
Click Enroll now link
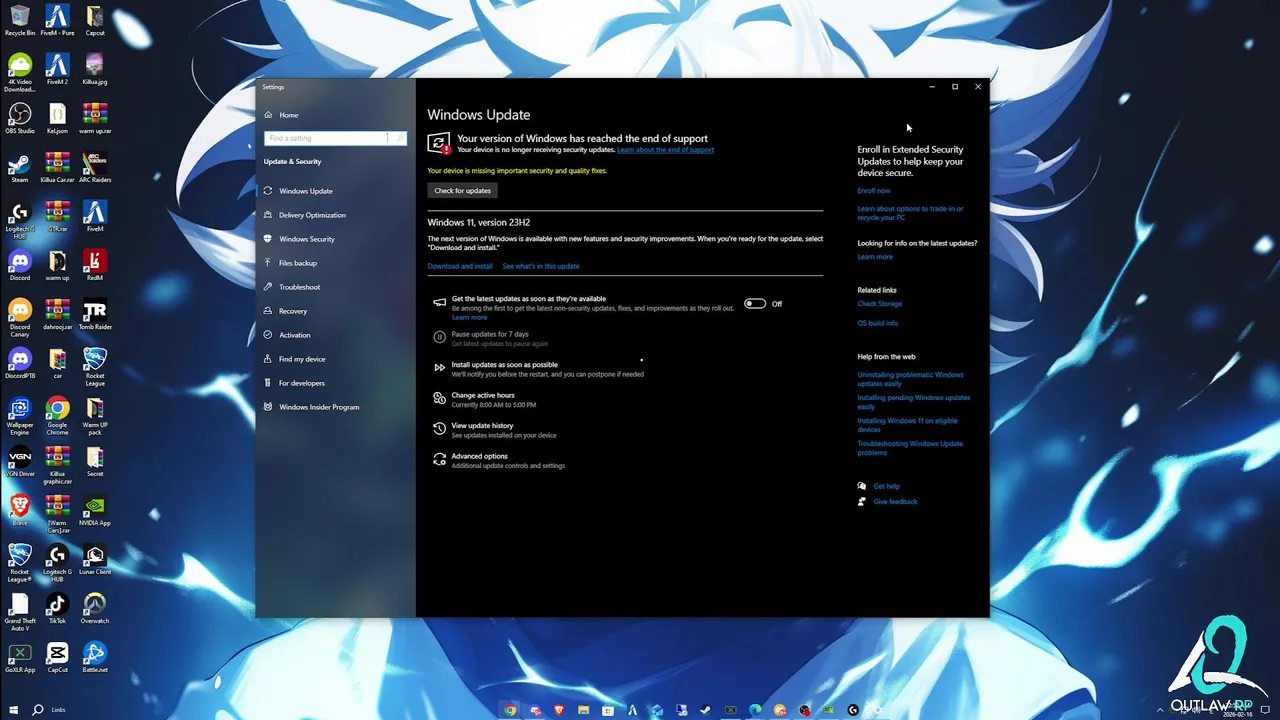[x=873, y=191]
